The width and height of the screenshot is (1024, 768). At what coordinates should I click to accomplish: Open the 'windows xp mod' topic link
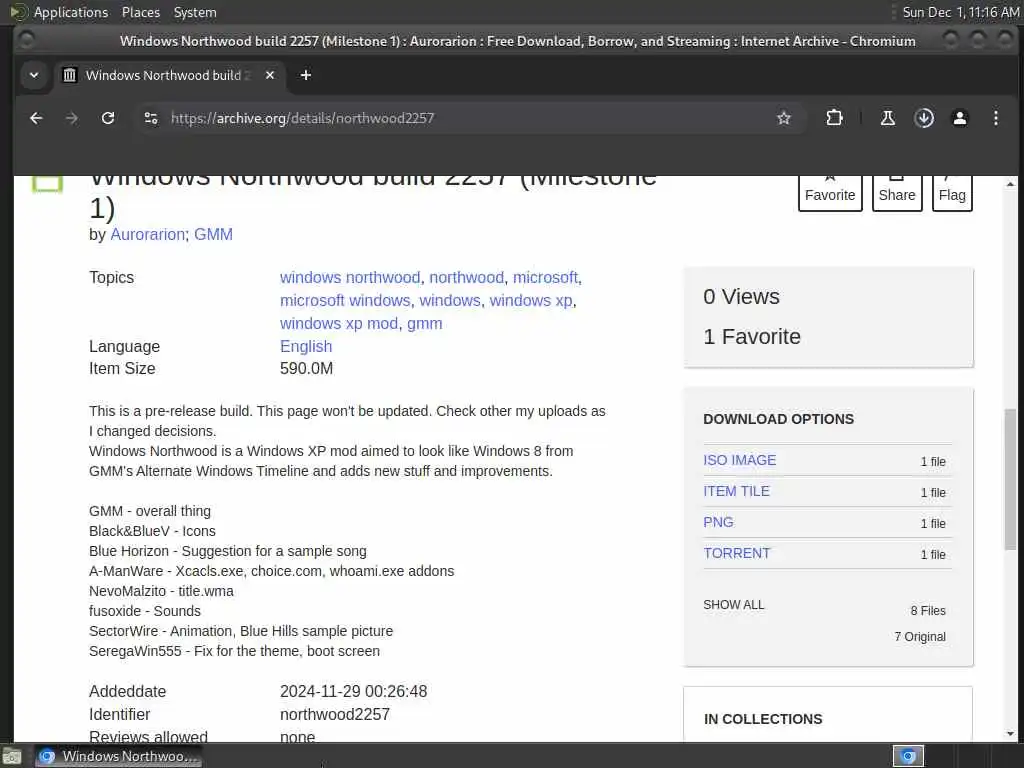coord(339,323)
